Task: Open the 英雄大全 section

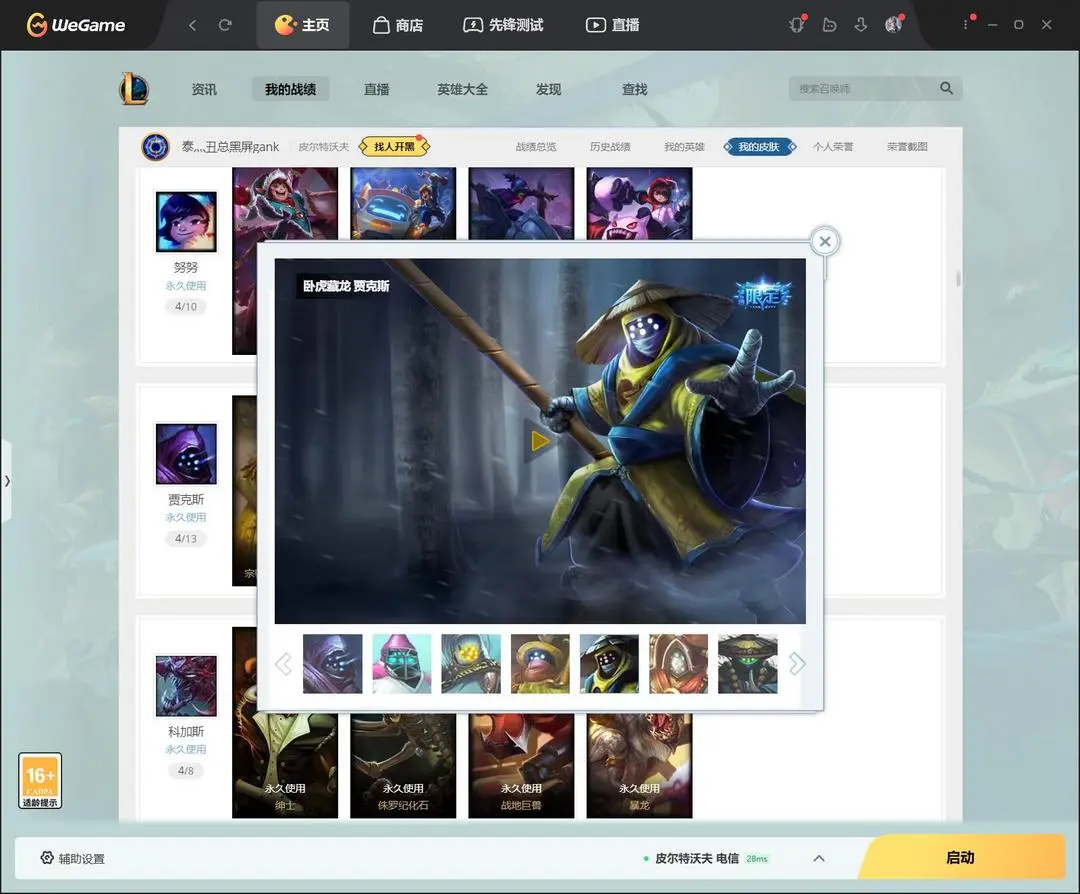Action: pyautogui.click(x=462, y=90)
